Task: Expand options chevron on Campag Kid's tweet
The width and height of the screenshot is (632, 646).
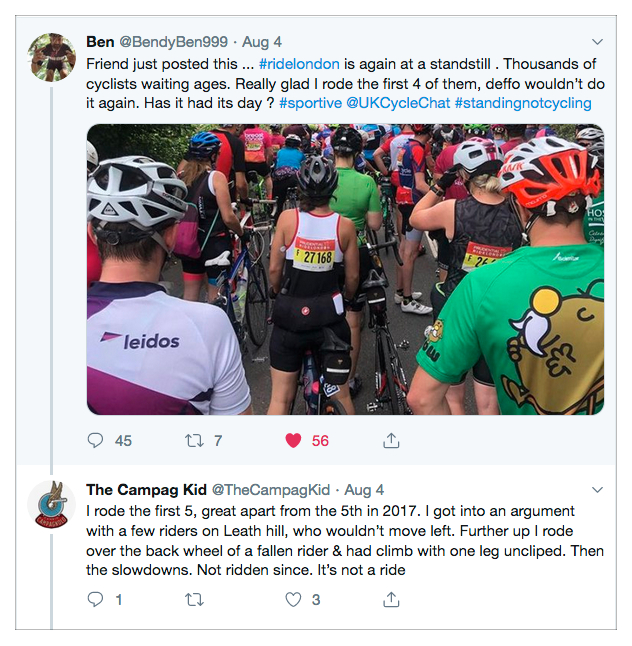Action: coord(598,490)
